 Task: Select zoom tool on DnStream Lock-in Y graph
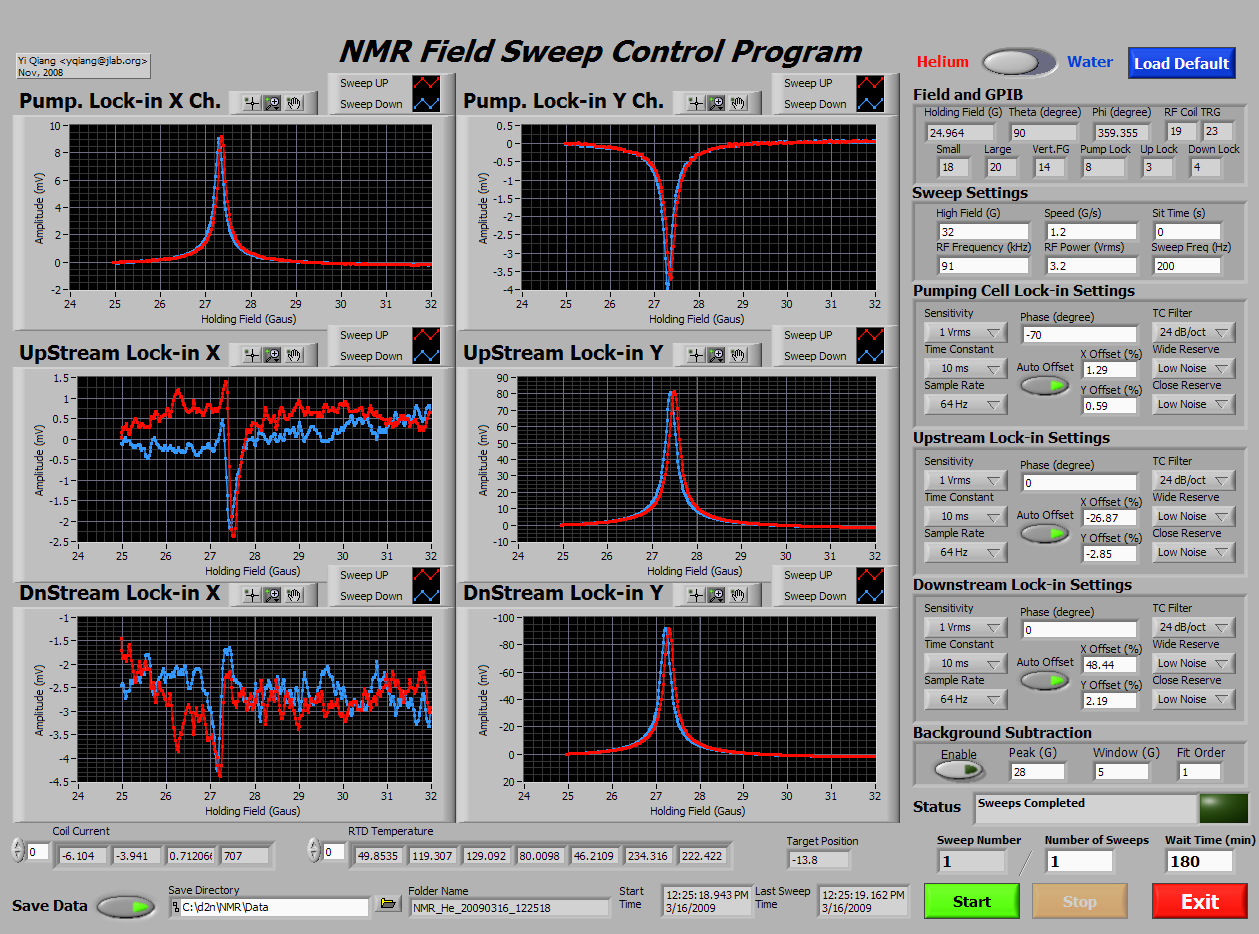[x=716, y=595]
